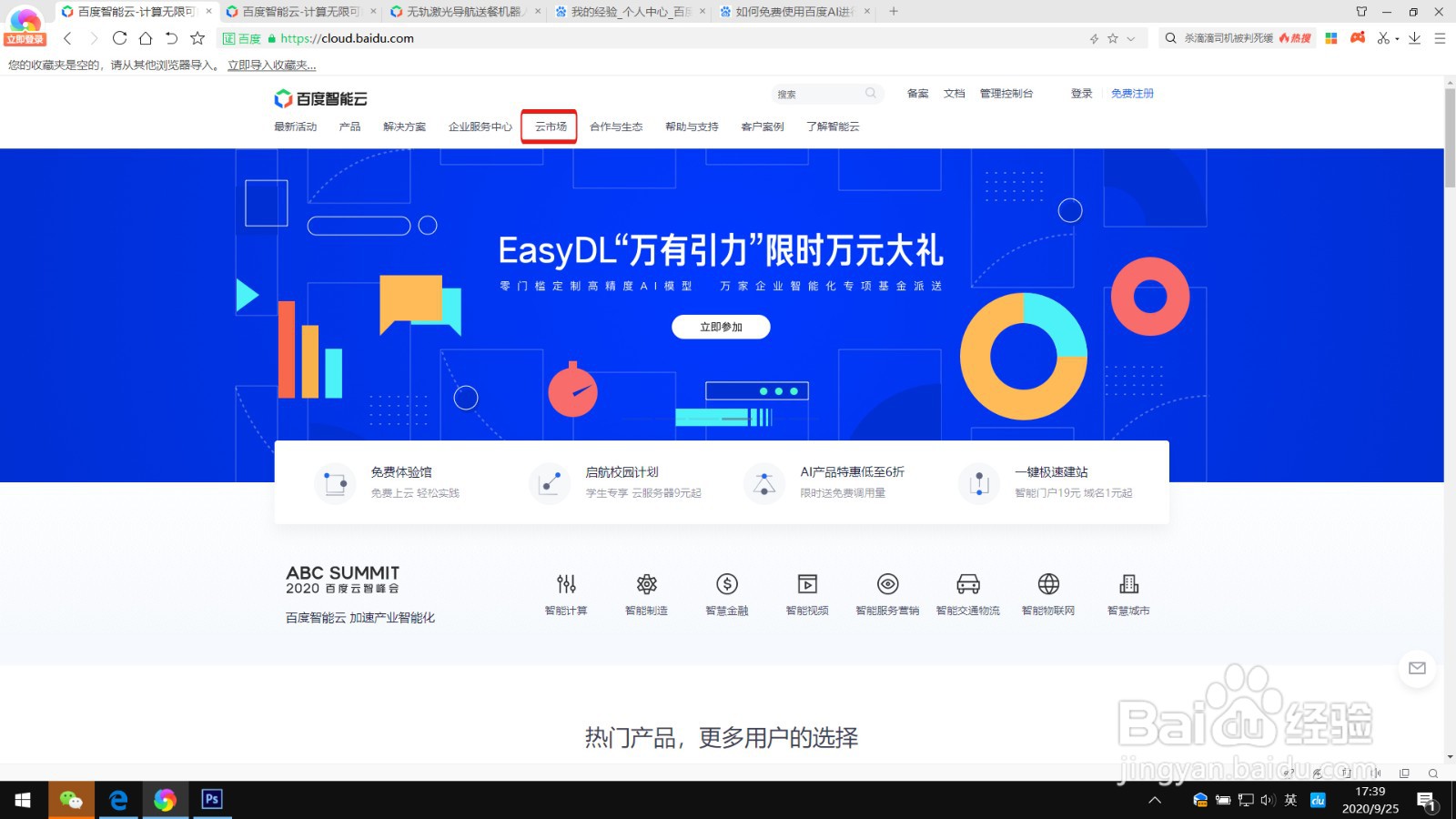This screenshot has height=819, width=1456.
Task: Open the browser downloads arrow icon
Action: (1414, 38)
